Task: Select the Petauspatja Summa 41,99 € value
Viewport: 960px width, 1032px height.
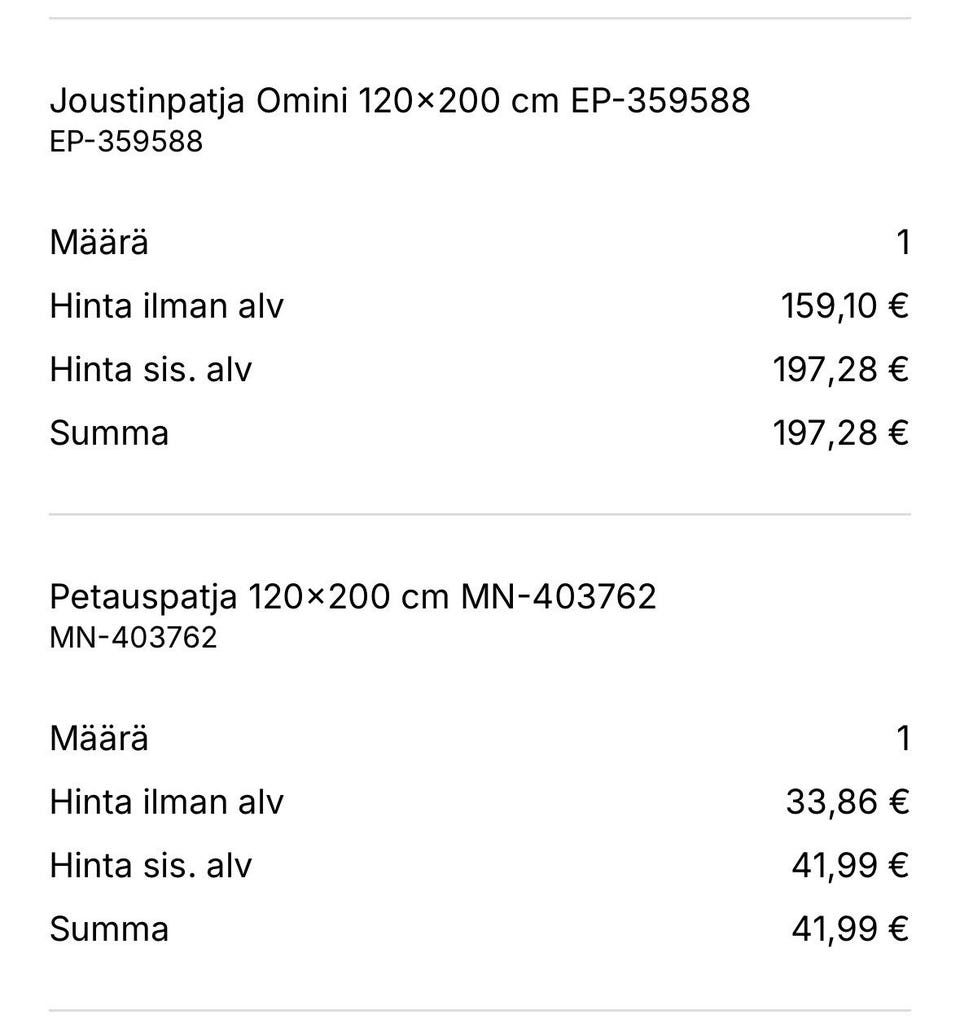Action: point(850,929)
